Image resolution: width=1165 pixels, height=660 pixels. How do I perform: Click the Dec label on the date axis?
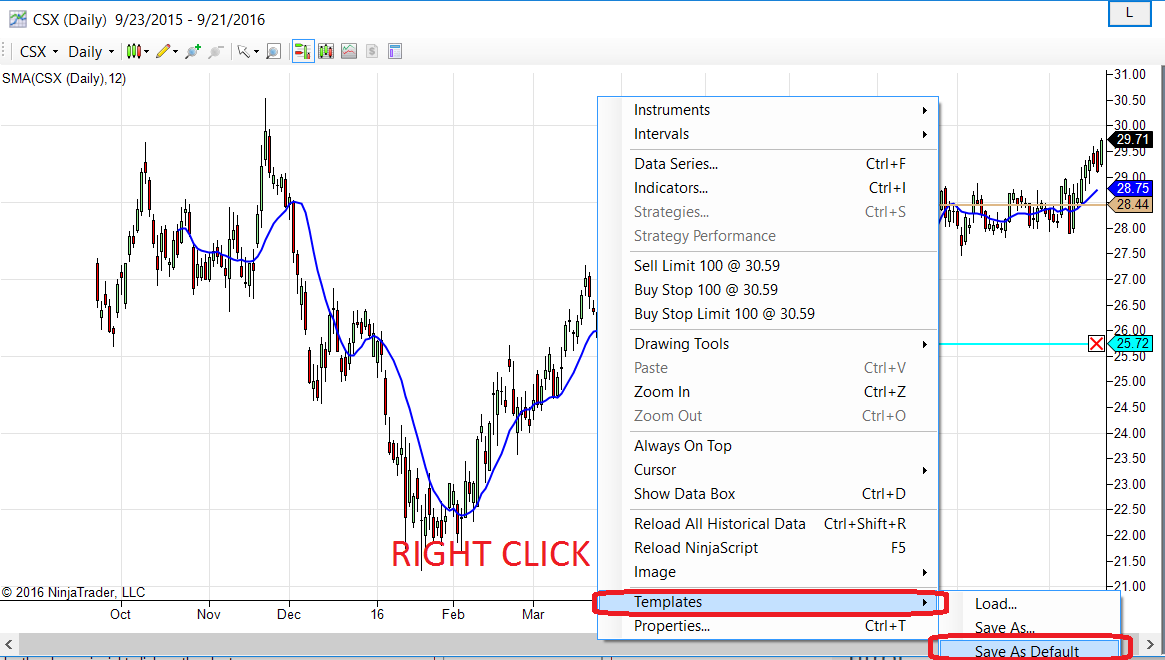pyautogui.click(x=289, y=614)
